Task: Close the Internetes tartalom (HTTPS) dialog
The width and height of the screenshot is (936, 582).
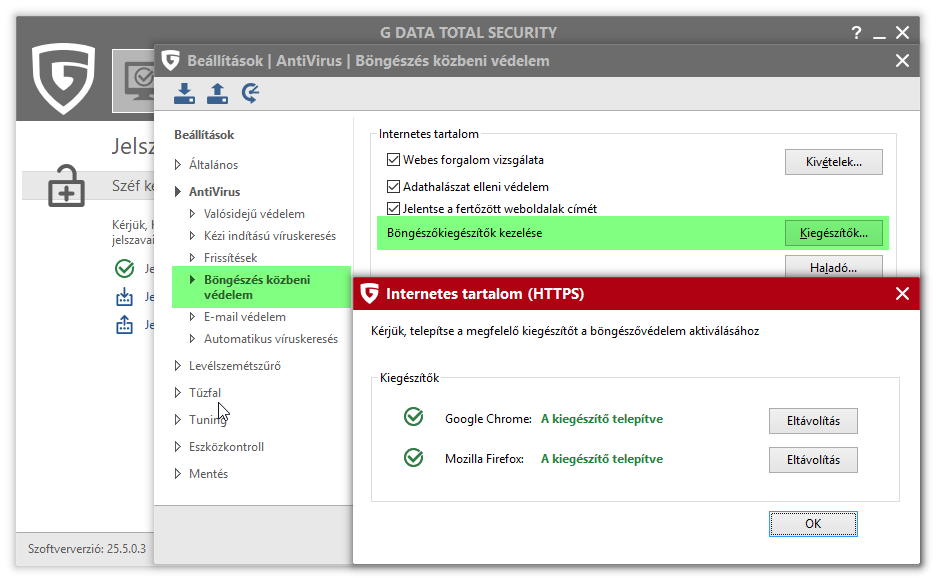Action: pos(902,294)
